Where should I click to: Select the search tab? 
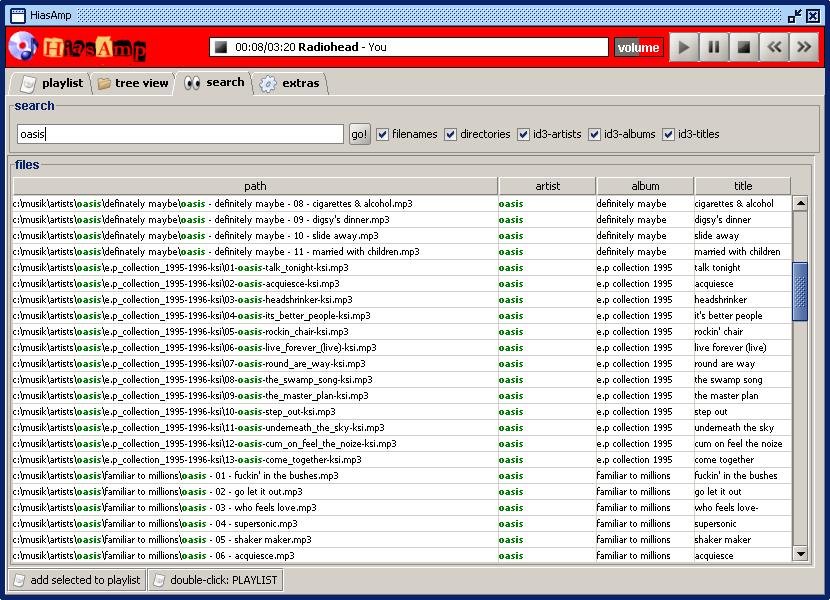214,83
